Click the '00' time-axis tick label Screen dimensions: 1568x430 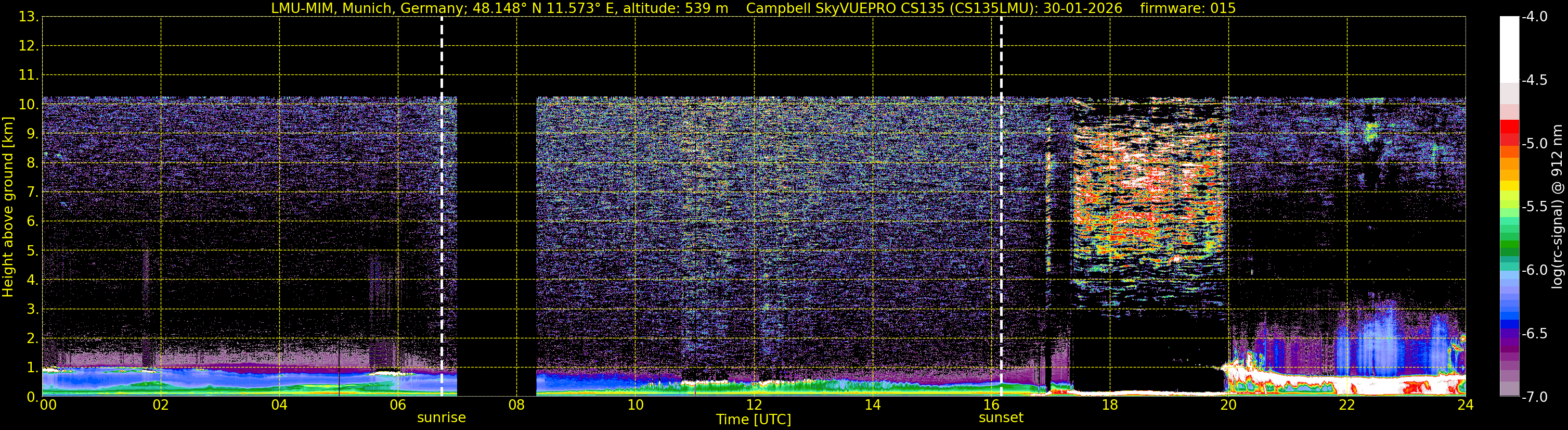tap(48, 405)
